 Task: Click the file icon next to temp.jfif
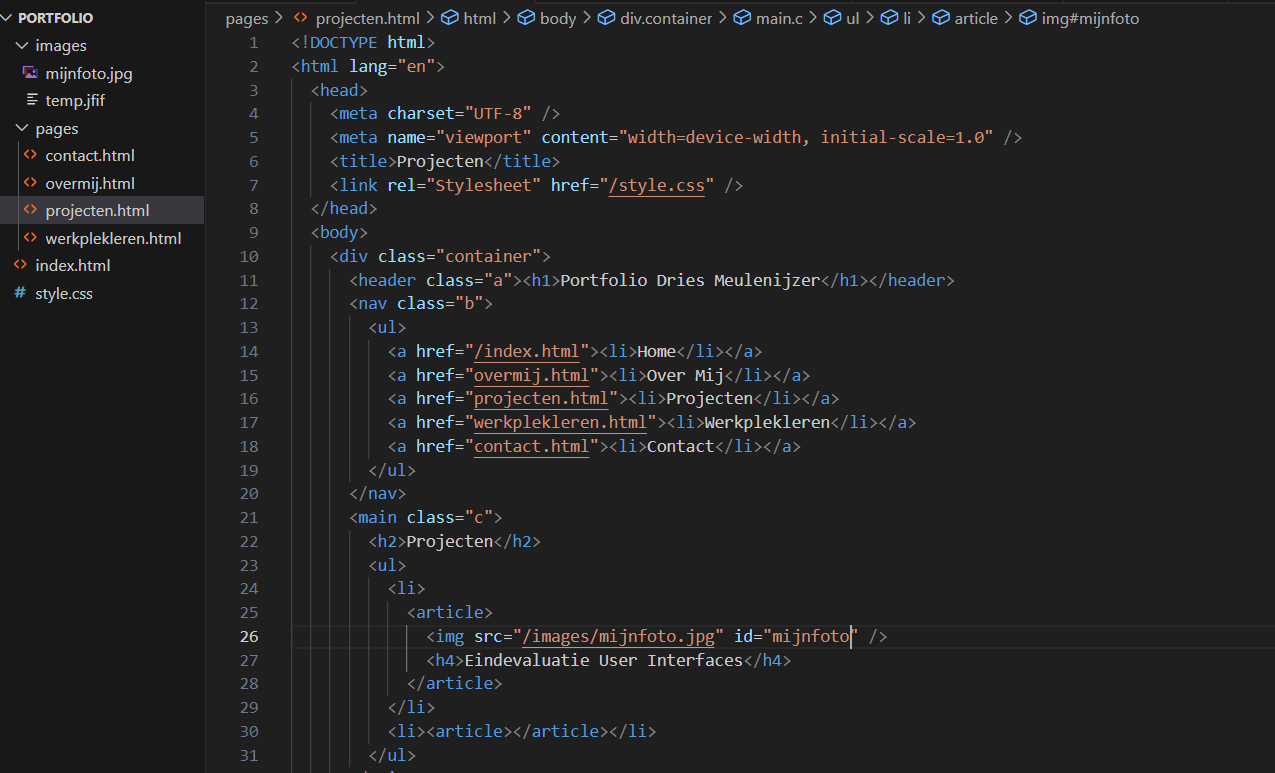(32, 100)
